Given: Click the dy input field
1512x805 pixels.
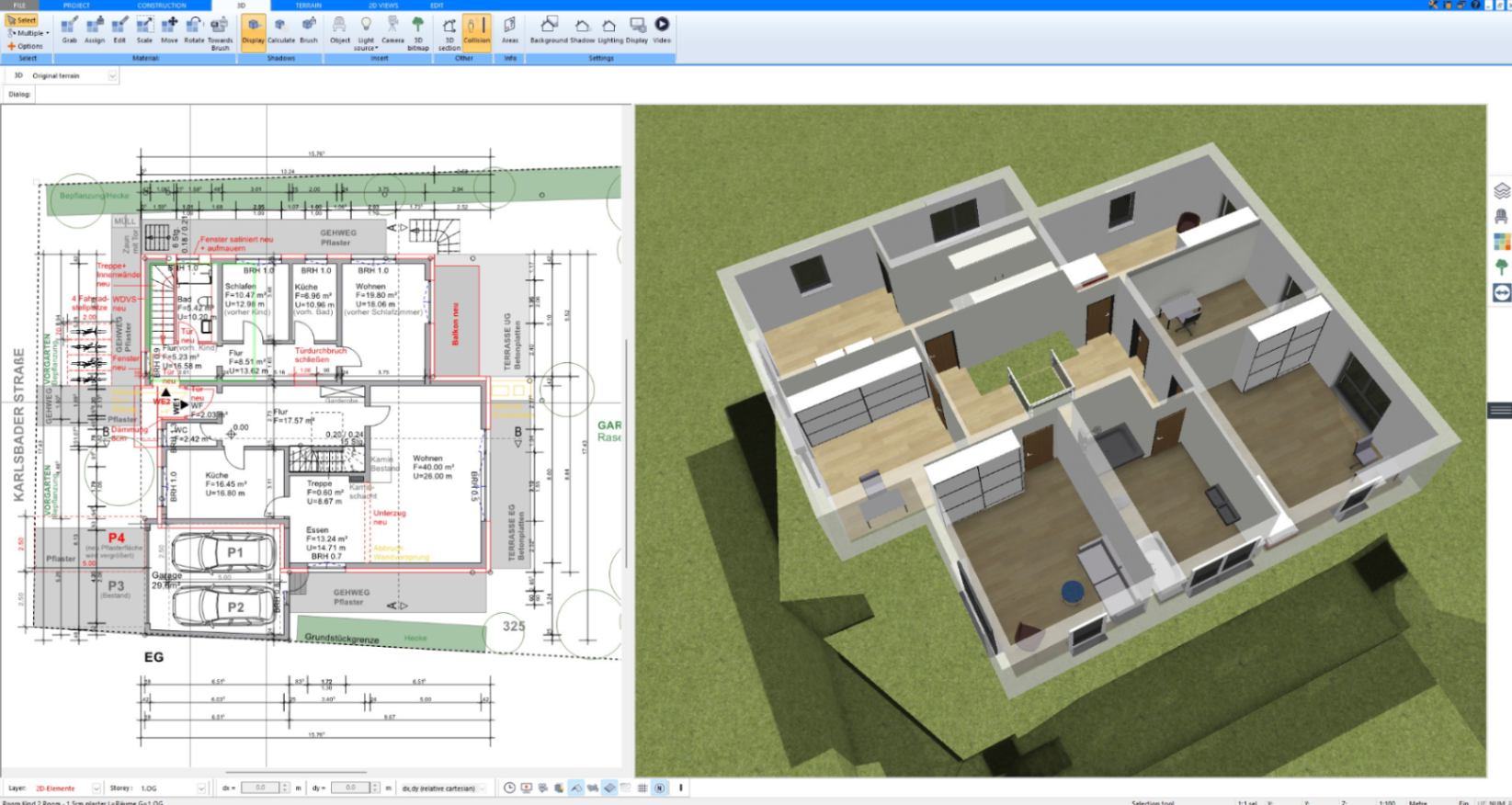Looking at the screenshot, I should (x=351, y=788).
